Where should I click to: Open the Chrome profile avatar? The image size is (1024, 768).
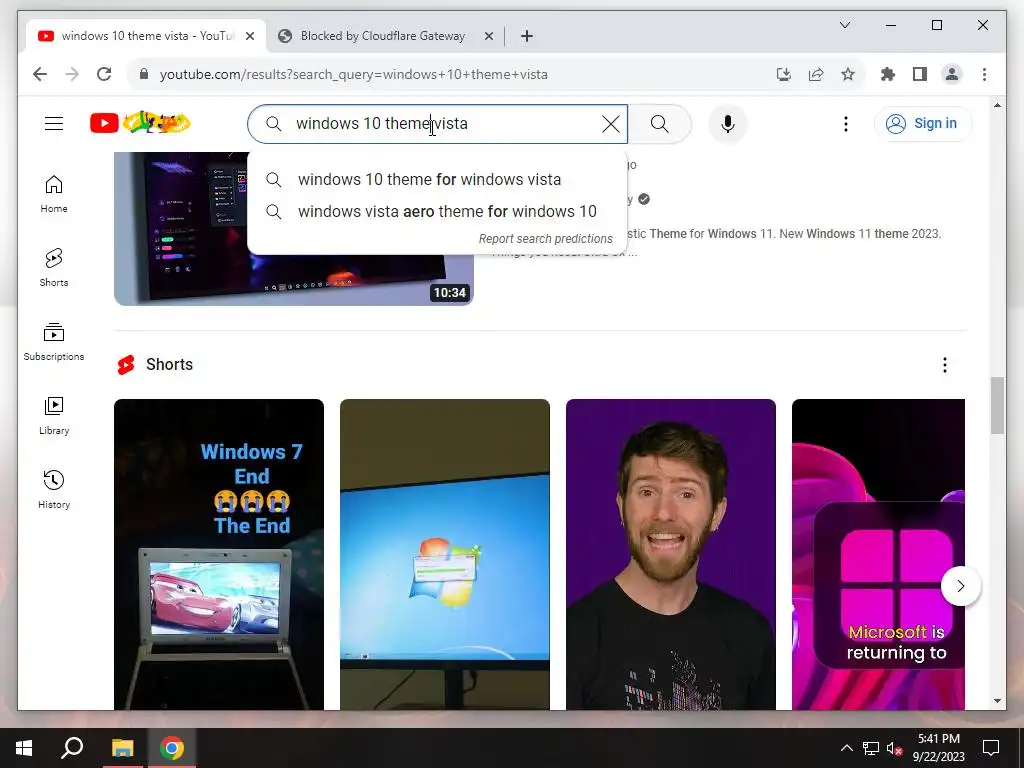(x=952, y=74)
